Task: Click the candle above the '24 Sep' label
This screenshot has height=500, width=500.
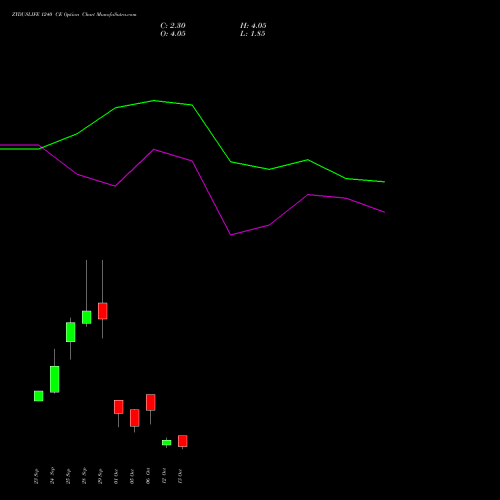Action: [x=55, y=379]
